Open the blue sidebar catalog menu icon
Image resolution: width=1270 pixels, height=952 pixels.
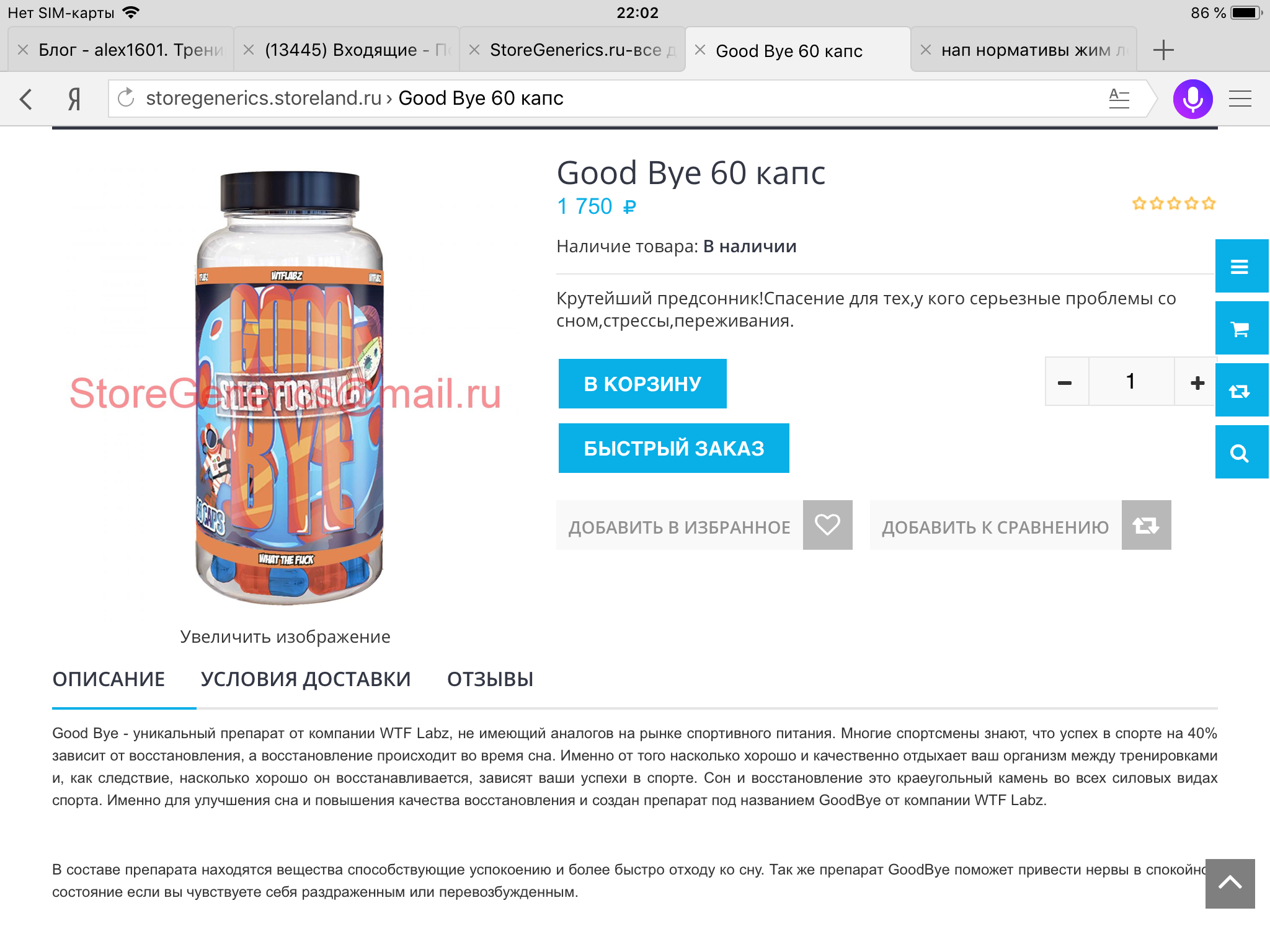tap(1240, 267)
